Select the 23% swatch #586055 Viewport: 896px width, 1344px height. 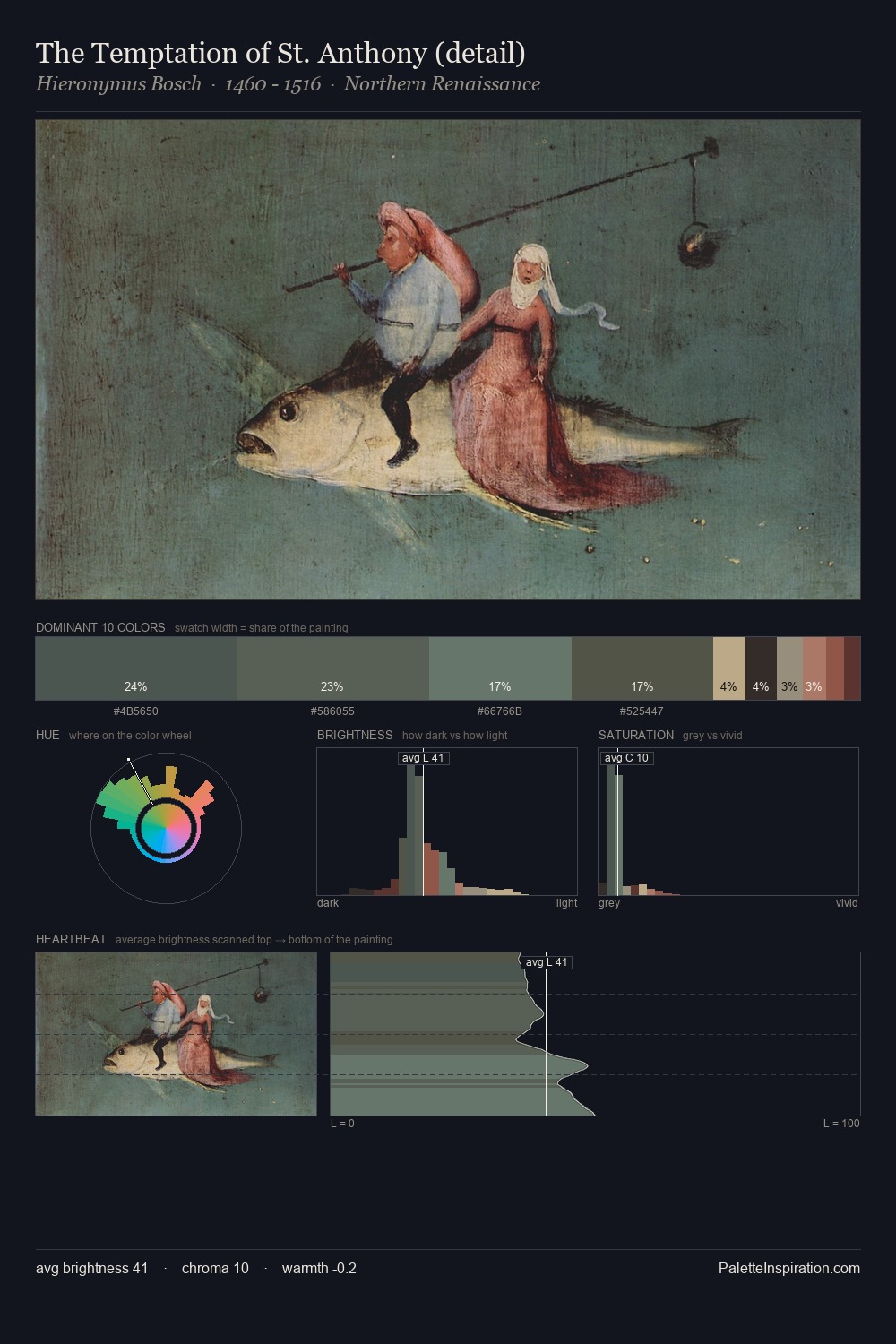pyautogui.click(x=332, y=668)
